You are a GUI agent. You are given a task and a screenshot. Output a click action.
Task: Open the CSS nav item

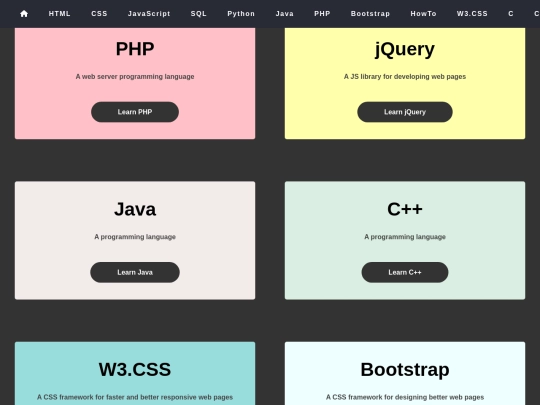[x=99, y=14]
